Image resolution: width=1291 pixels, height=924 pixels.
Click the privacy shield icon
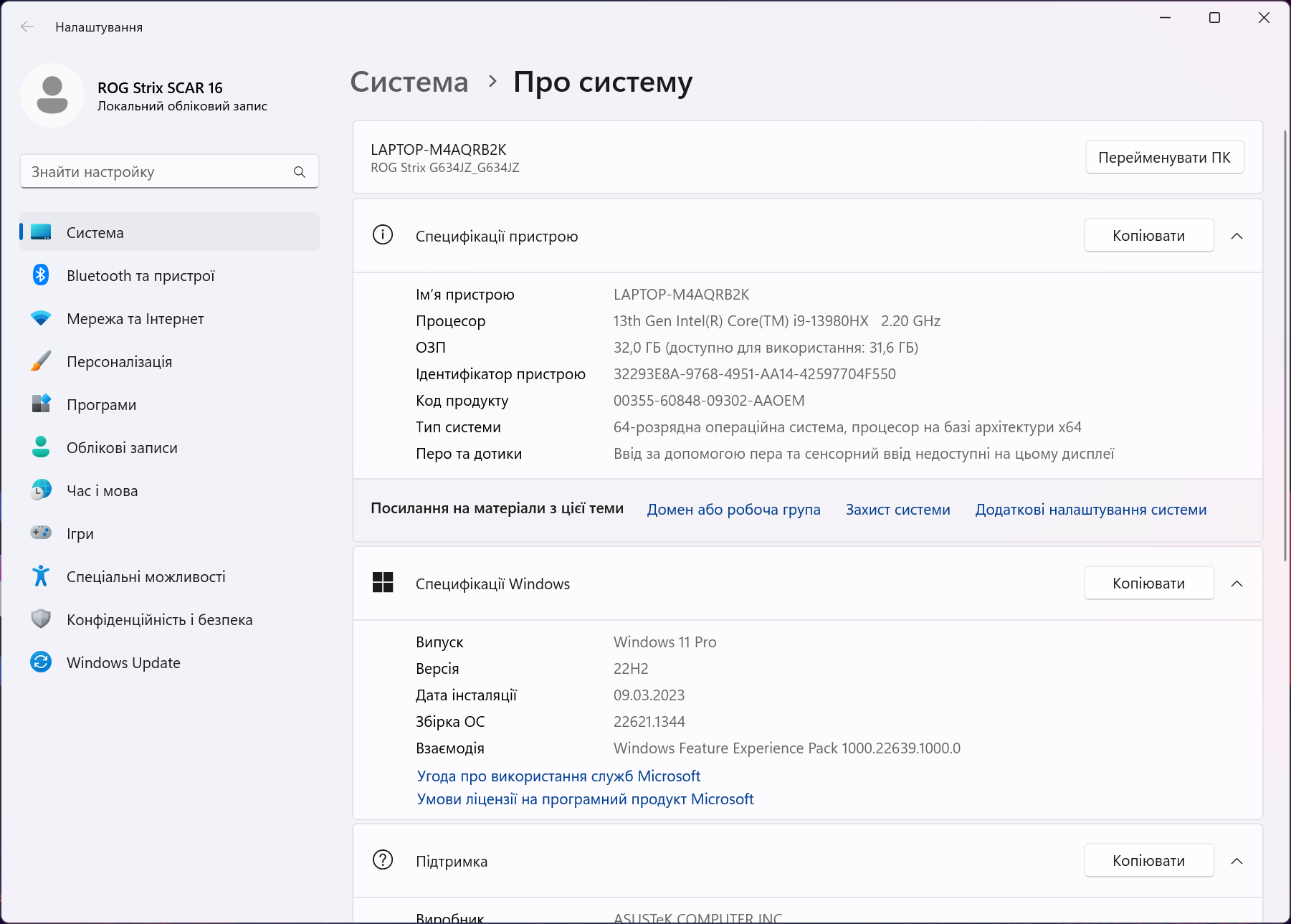click(x=41, y=619)
